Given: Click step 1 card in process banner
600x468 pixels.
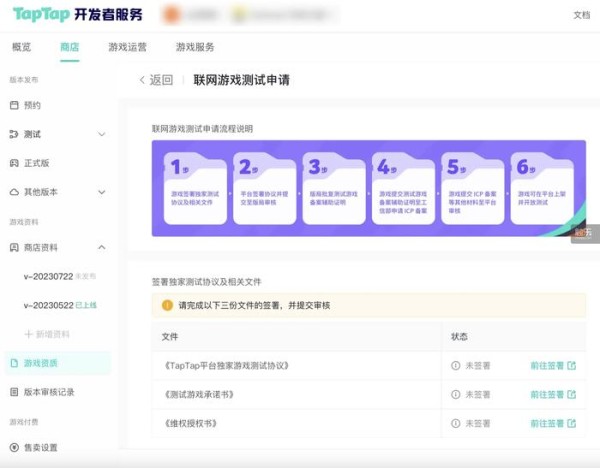Looking at the screenshot, I should coord(195,189).
